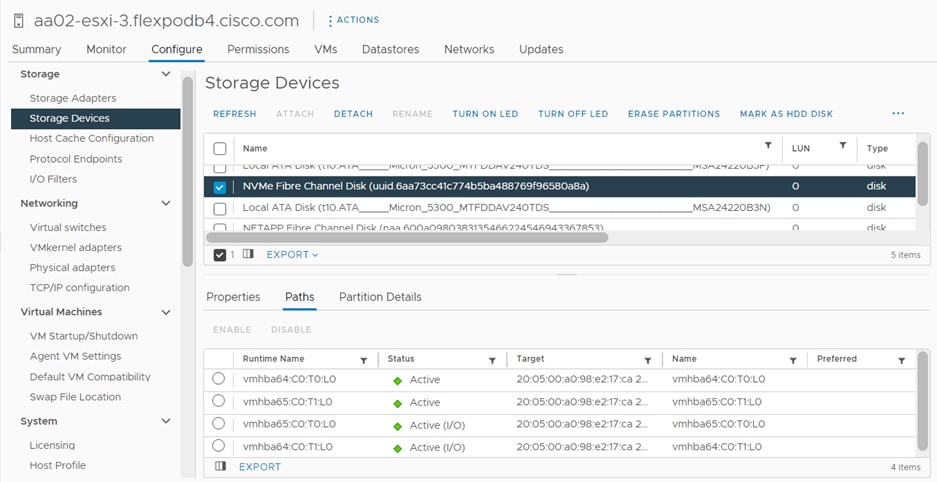Screen dimensions: 937x482
Task: Open the ACTIONS menu
Action: pos(354,20)
